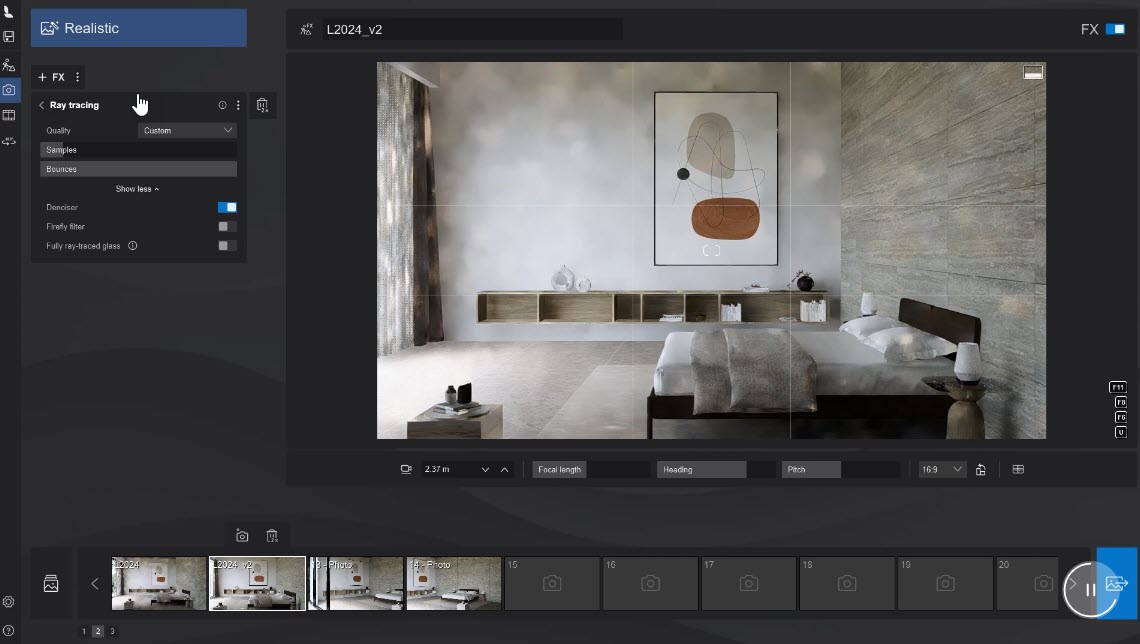The image size is (1140, 644).
Task: Toggle the Denoiser switch
Action: 227,207
